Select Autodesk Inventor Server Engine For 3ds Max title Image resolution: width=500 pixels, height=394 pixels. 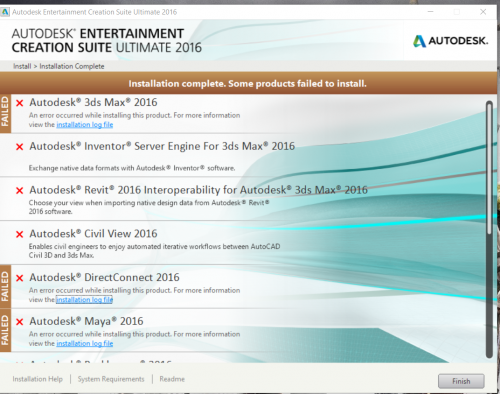click(162, 146)
